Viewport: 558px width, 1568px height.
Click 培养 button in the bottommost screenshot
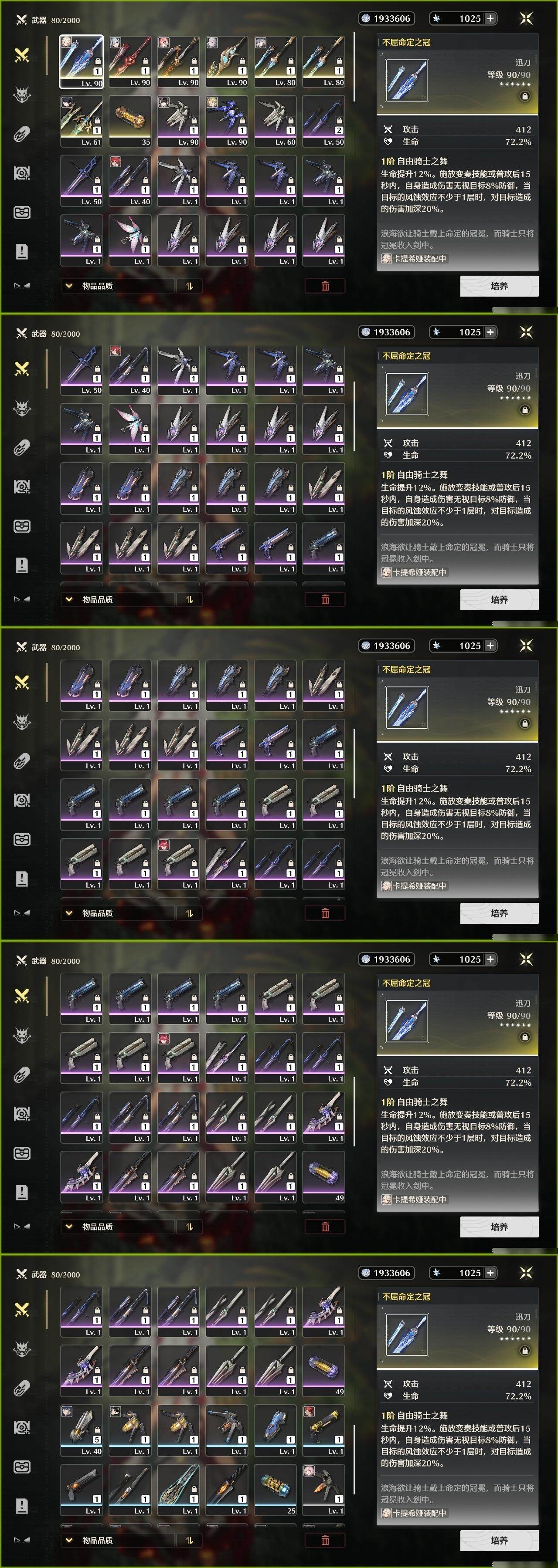(499, 1540)
